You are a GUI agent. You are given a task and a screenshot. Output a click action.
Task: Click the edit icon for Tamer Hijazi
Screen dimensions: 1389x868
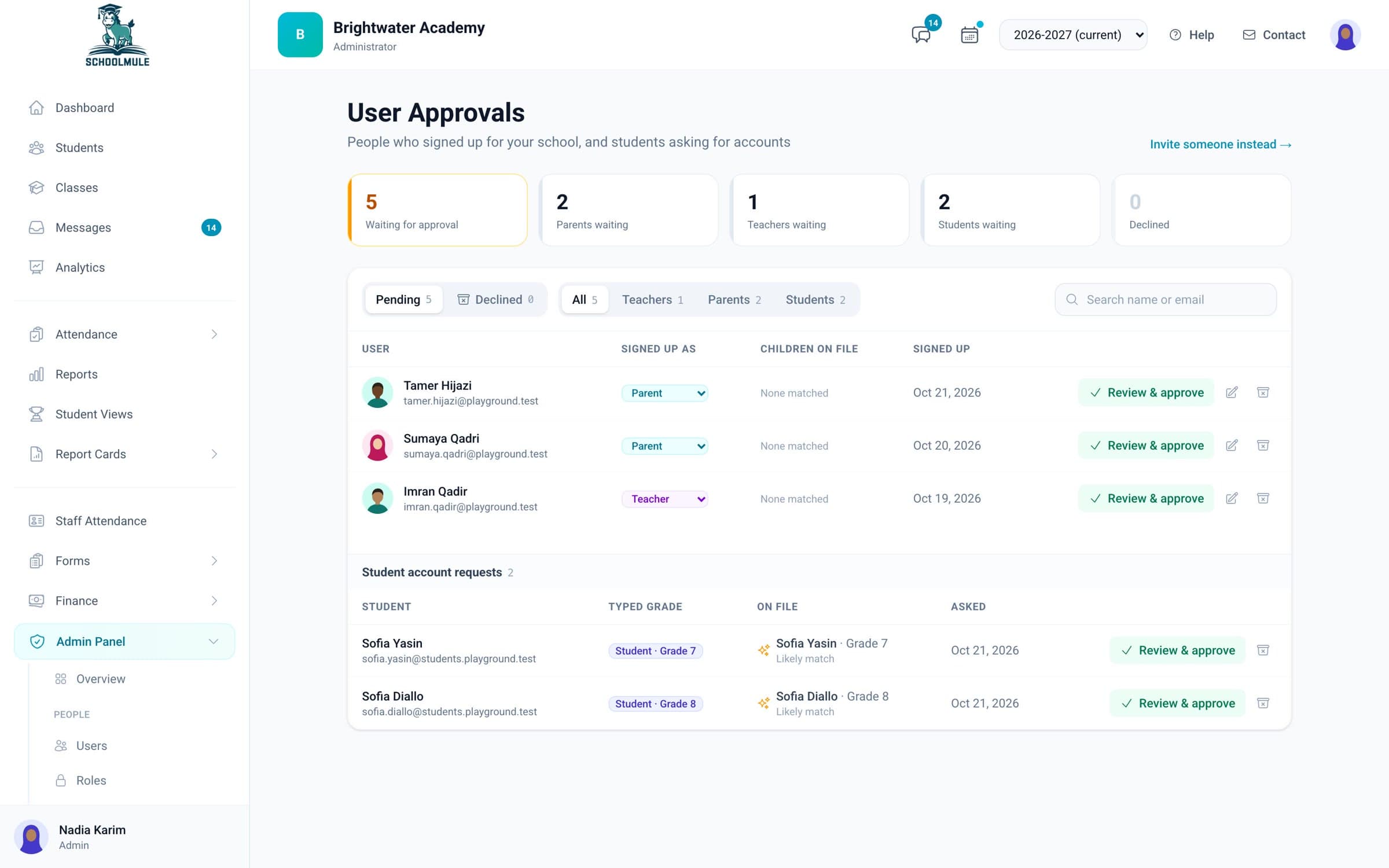click(1232, 392)
